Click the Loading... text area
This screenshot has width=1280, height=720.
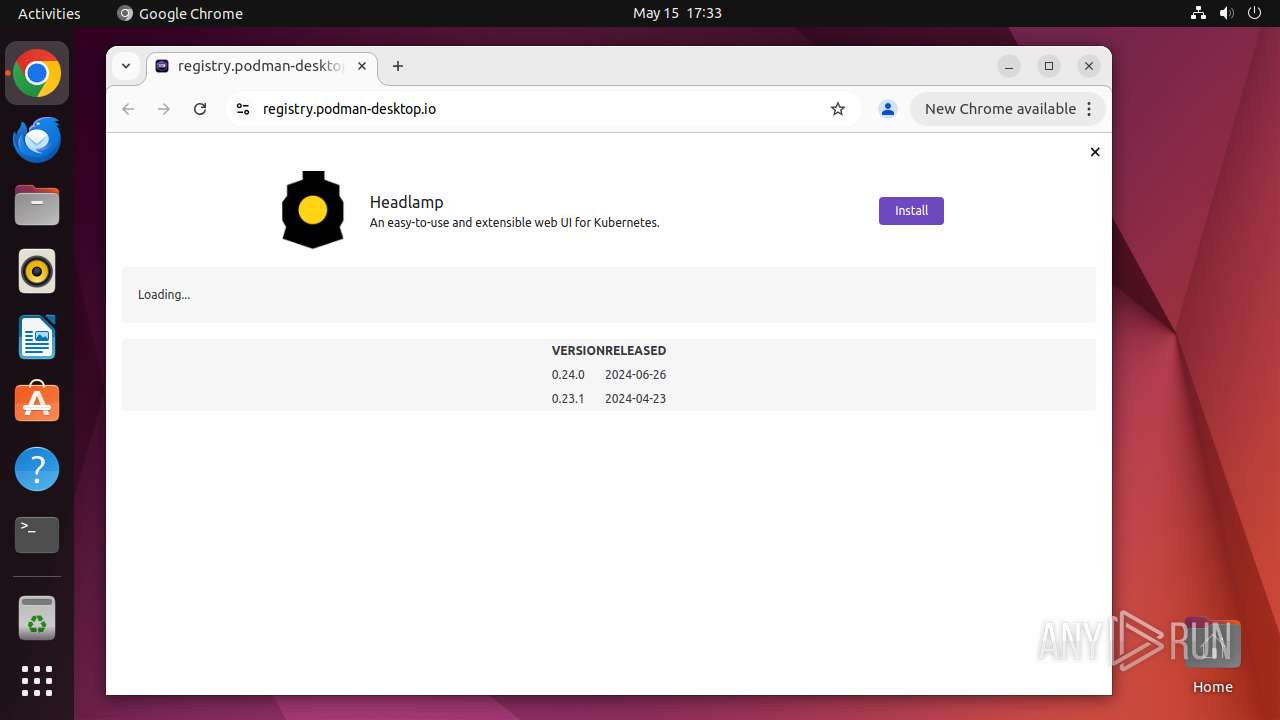pos(609,295)
